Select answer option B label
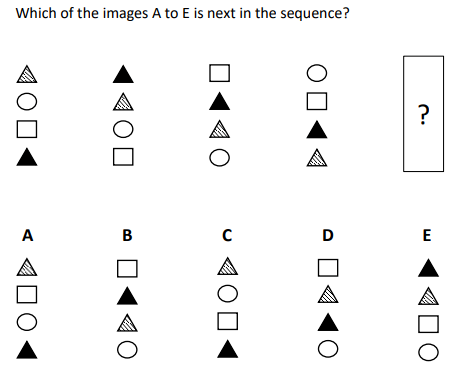The width and height of the screenshot is (469, 382). click(127, 235)
